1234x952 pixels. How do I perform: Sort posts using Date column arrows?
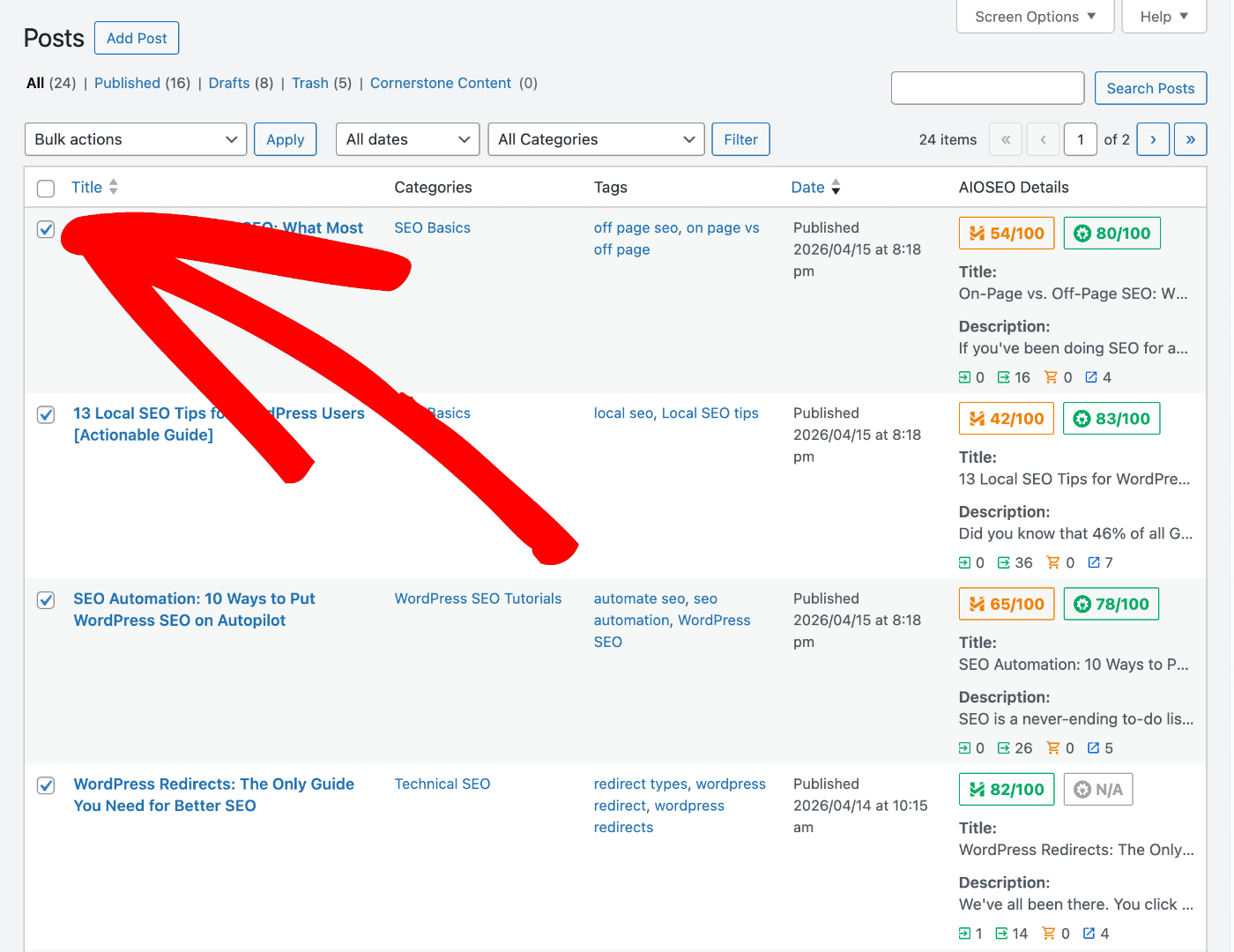pyautogui.click(x=836, y=187)
